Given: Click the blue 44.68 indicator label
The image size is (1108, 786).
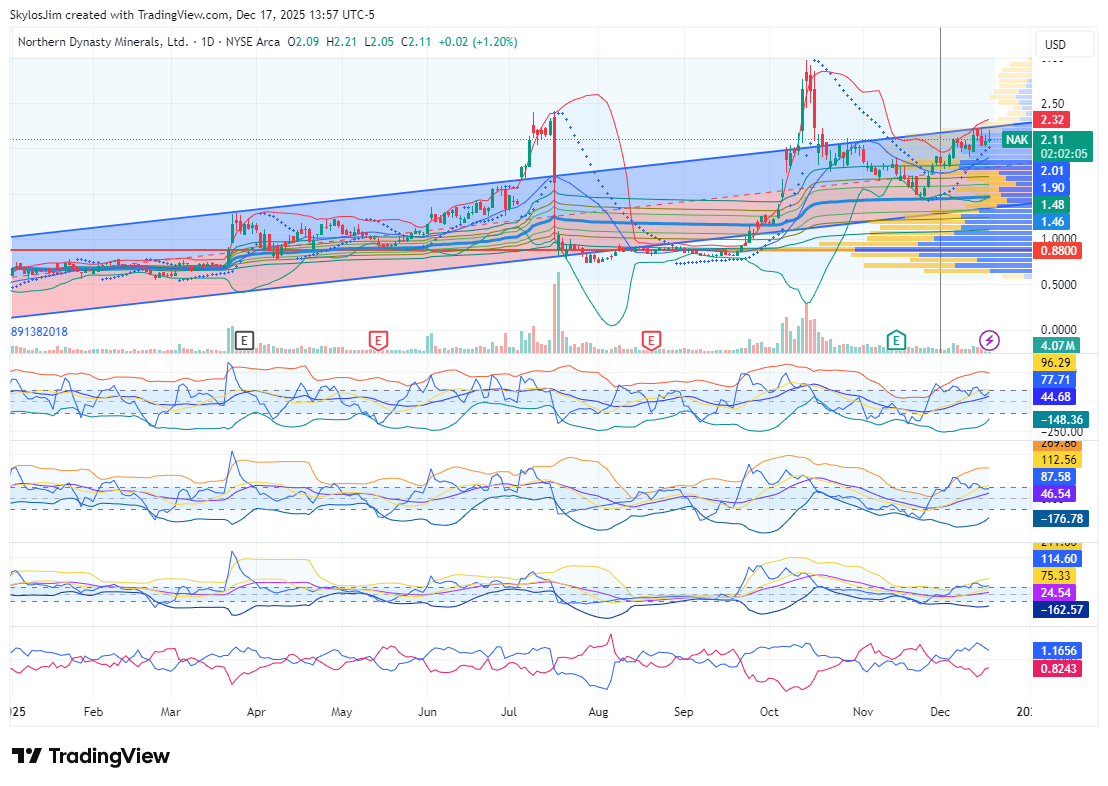Looking at the screenshot, I should (x=1056, y=397).
